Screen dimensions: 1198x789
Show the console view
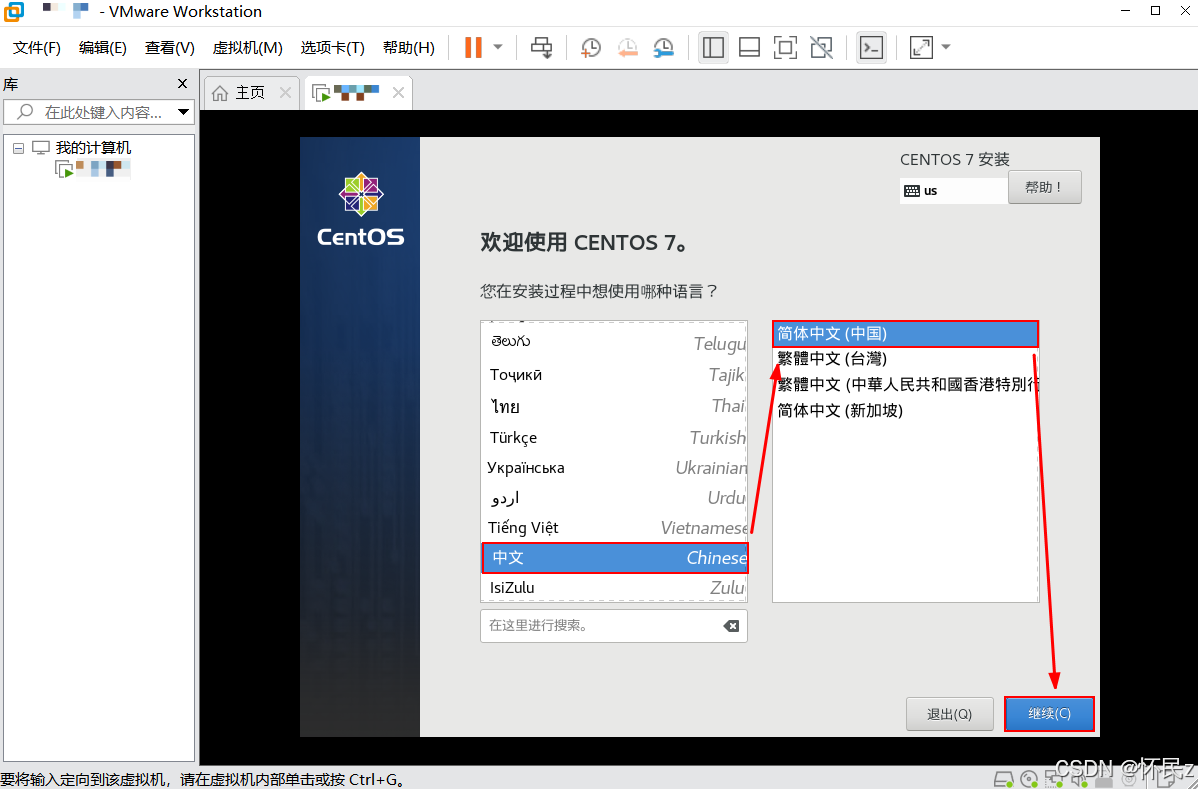[871, 47]
